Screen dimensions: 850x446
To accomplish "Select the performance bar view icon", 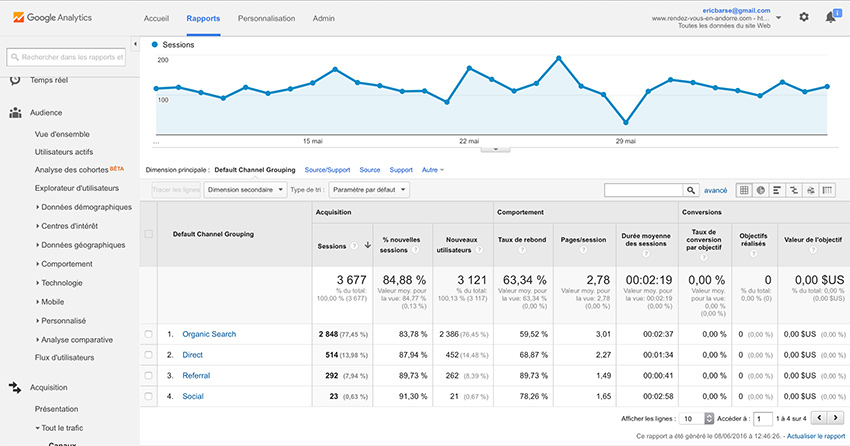I will pyautogui.click(x=776, y=190).
